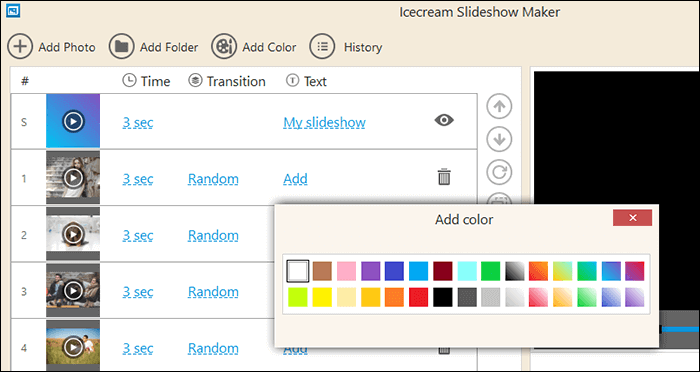Click the Time column header
The width and height of the screenshot is (700, 372).
pos(146,81)
